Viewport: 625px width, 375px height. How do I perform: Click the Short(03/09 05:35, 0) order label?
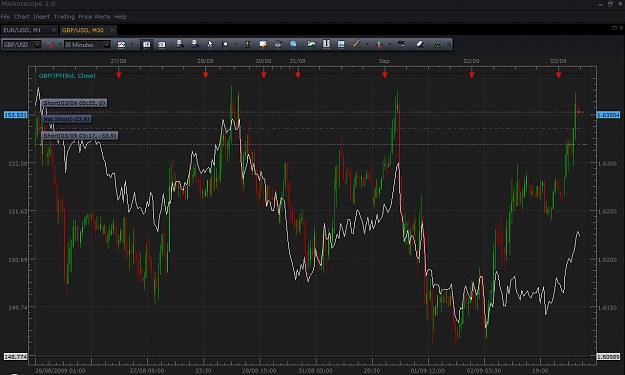coord(74,103)
